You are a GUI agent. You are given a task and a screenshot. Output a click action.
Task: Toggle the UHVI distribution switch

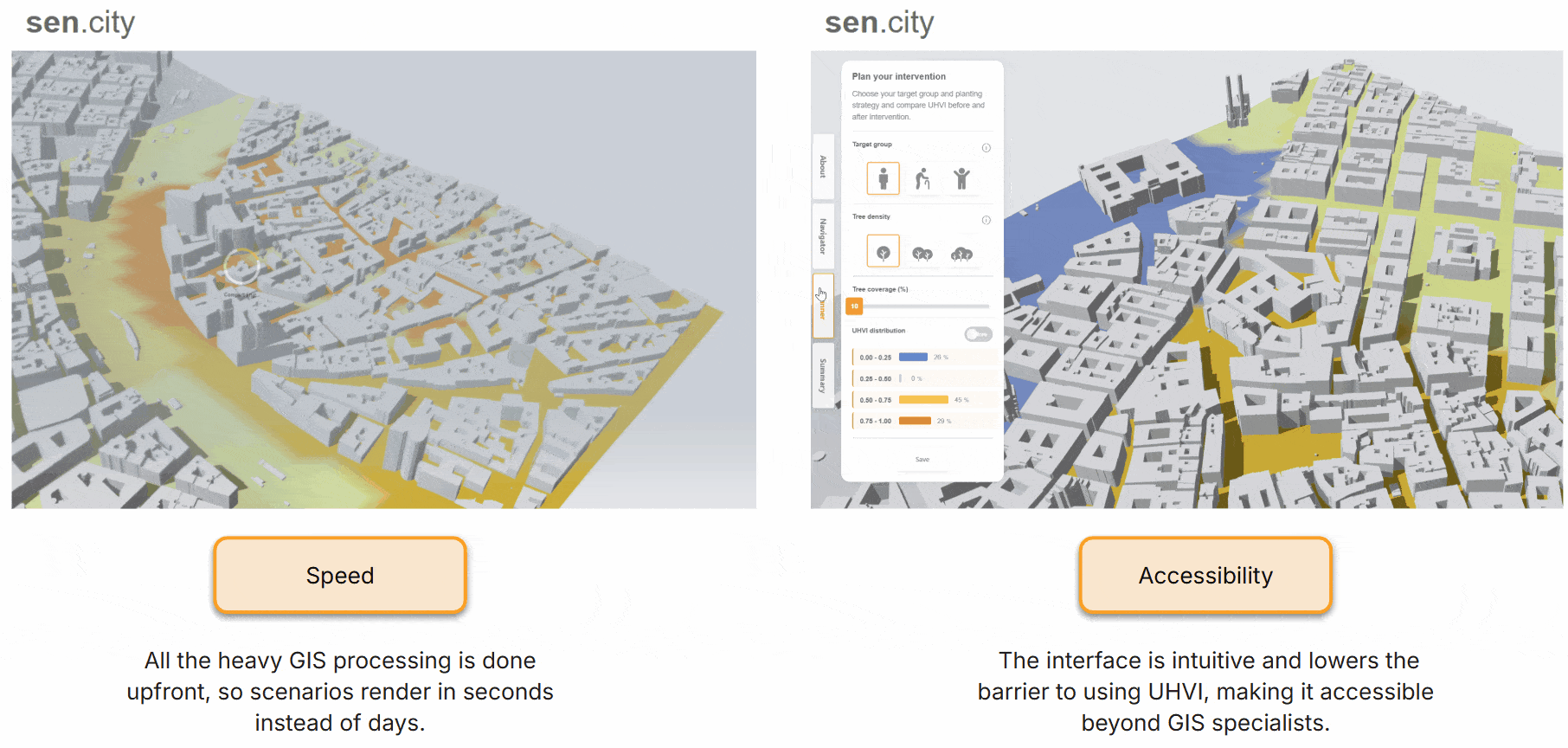978,334
